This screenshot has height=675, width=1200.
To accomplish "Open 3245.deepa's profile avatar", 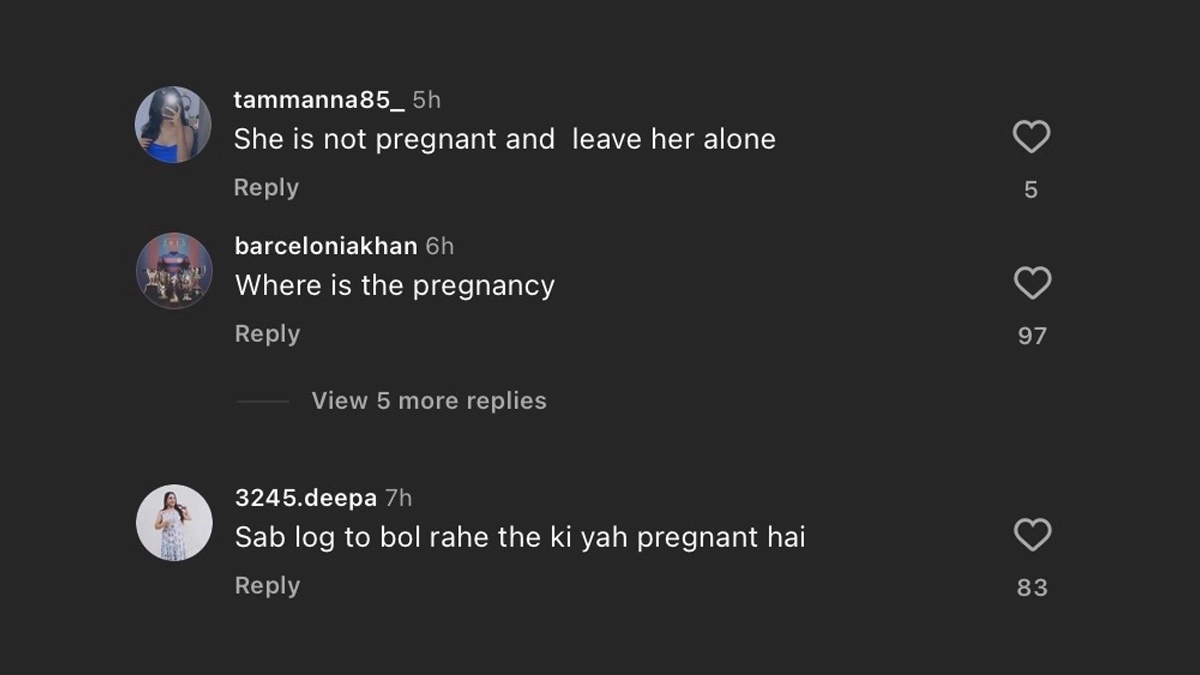I will click(x=174, y=523).
